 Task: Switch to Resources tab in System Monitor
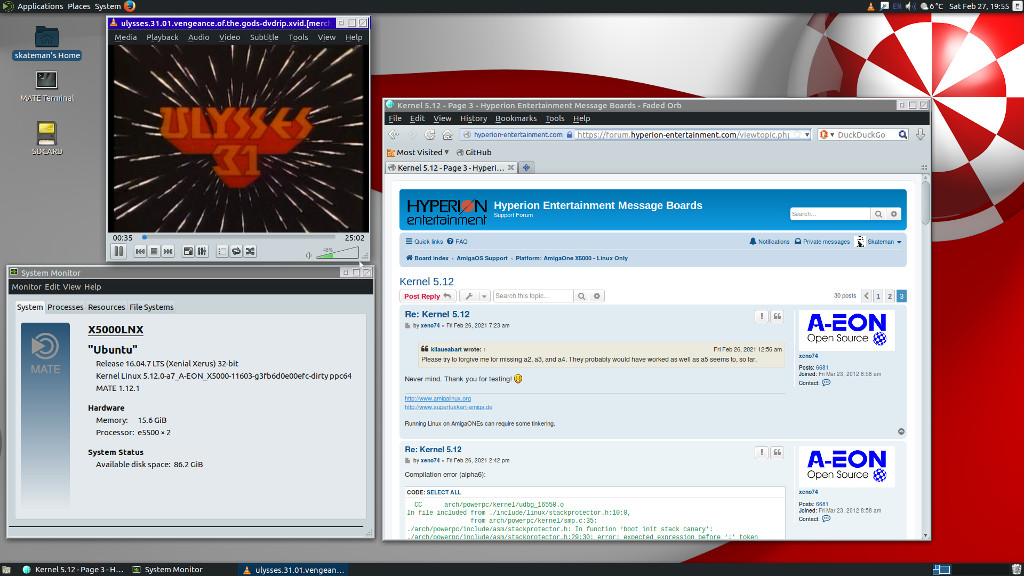(106, 307)
